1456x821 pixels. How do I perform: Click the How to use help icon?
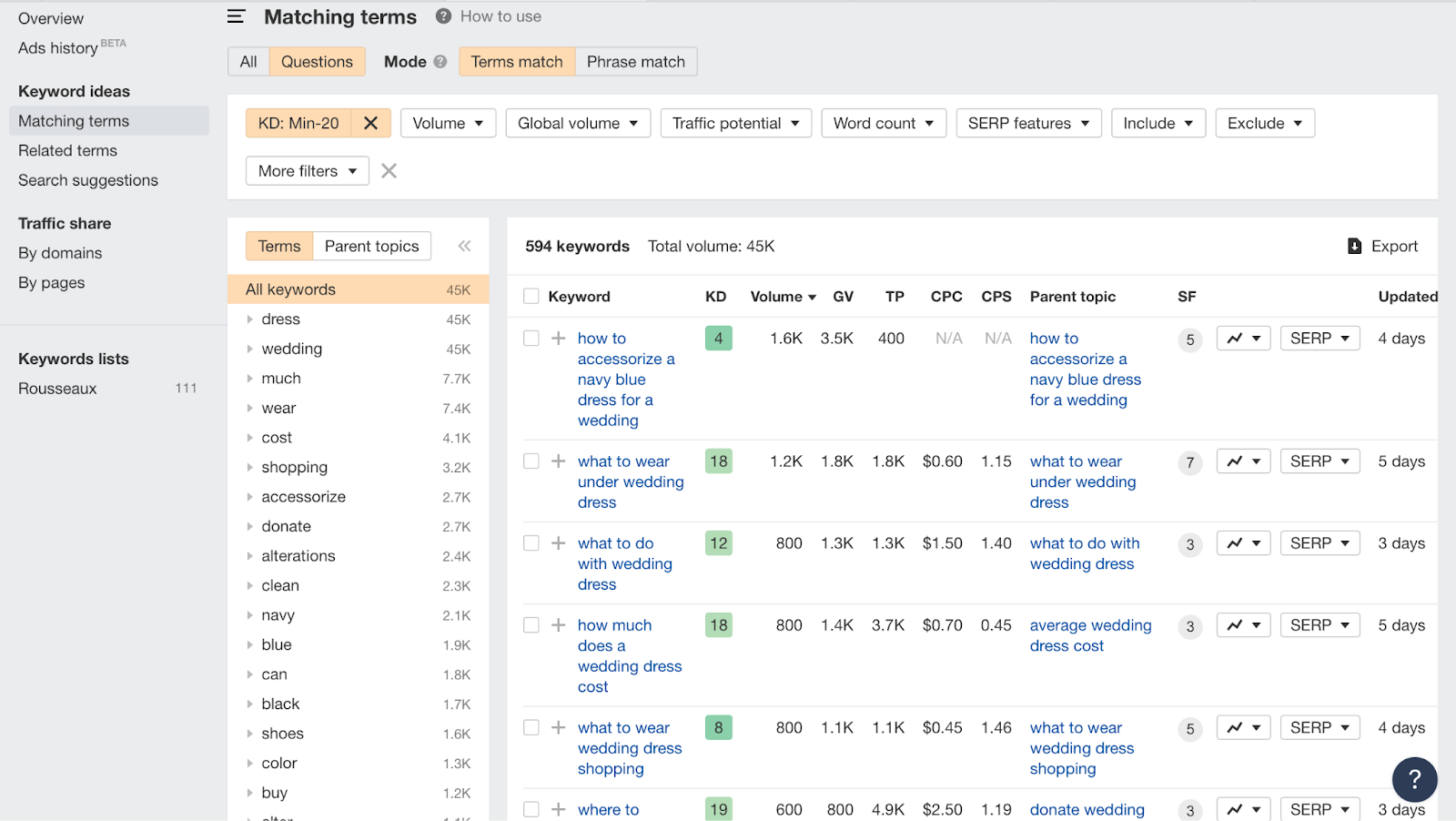click(x=443, y=16)
